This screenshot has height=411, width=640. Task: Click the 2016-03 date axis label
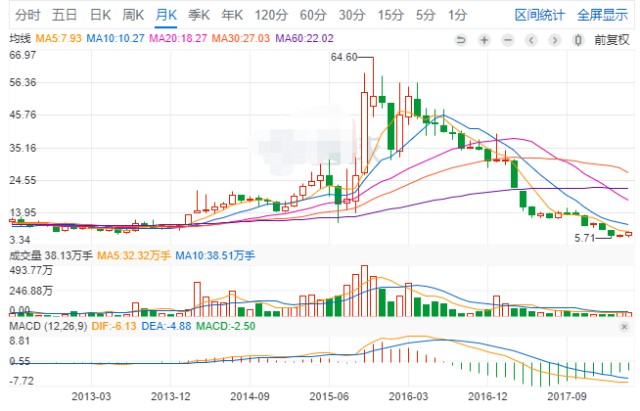pos(408,396)
